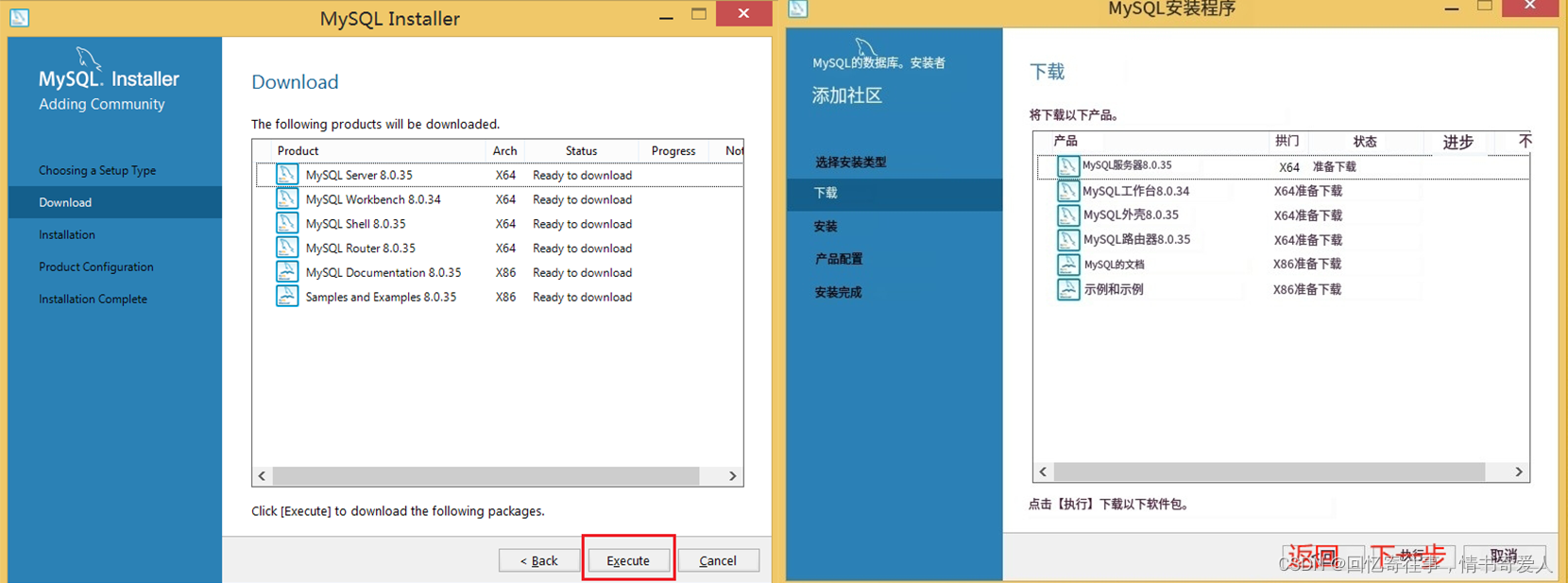This screenshot has width=1568, height=583.
Task: Select the Product Configuration step
Action: coord(96,266)
